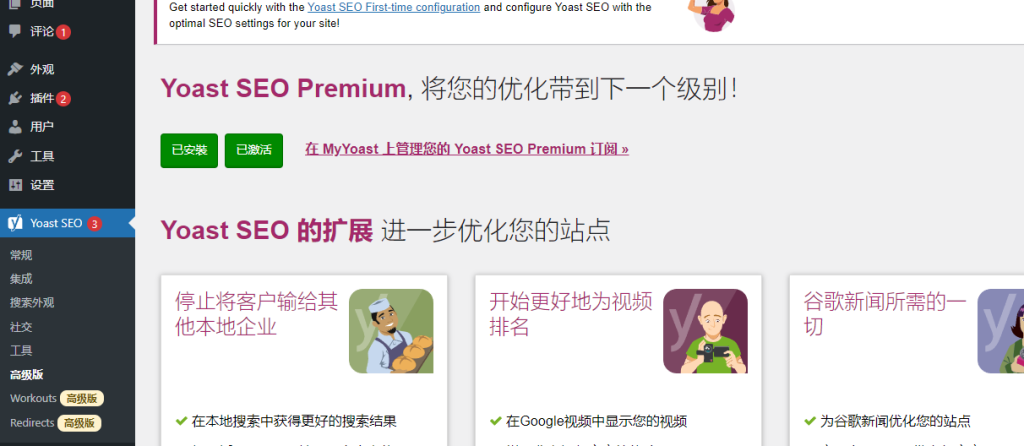This screenshot has height=446, width=1024.
Task: Open the 搜索外观 submenu item
Action: 32,303
